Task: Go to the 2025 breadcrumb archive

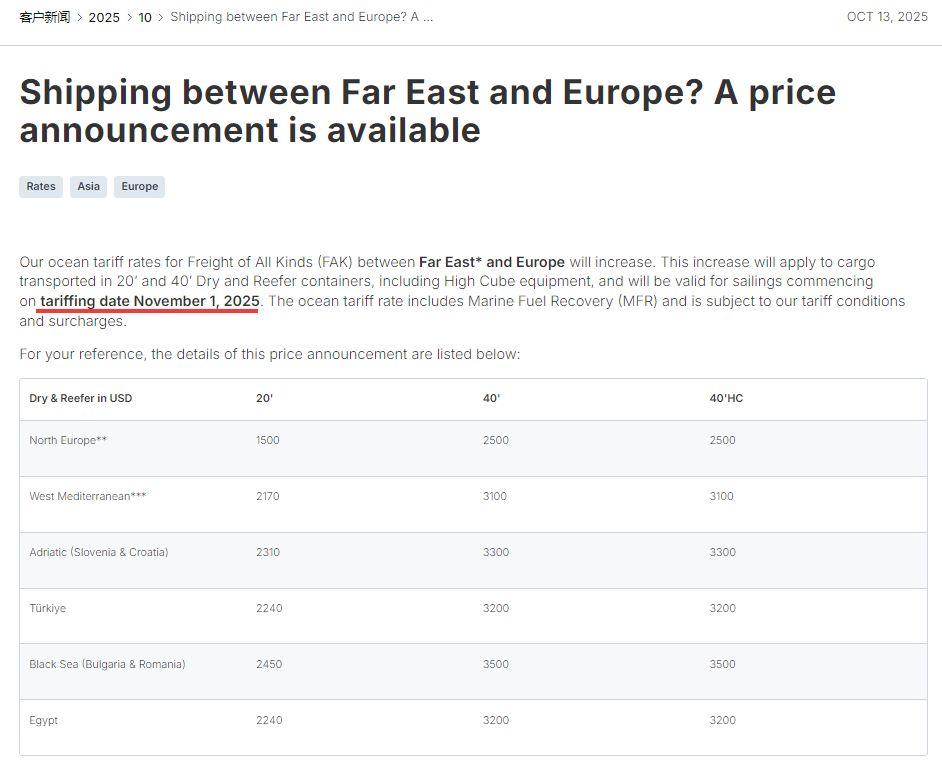Action: (x=104, y=17)
